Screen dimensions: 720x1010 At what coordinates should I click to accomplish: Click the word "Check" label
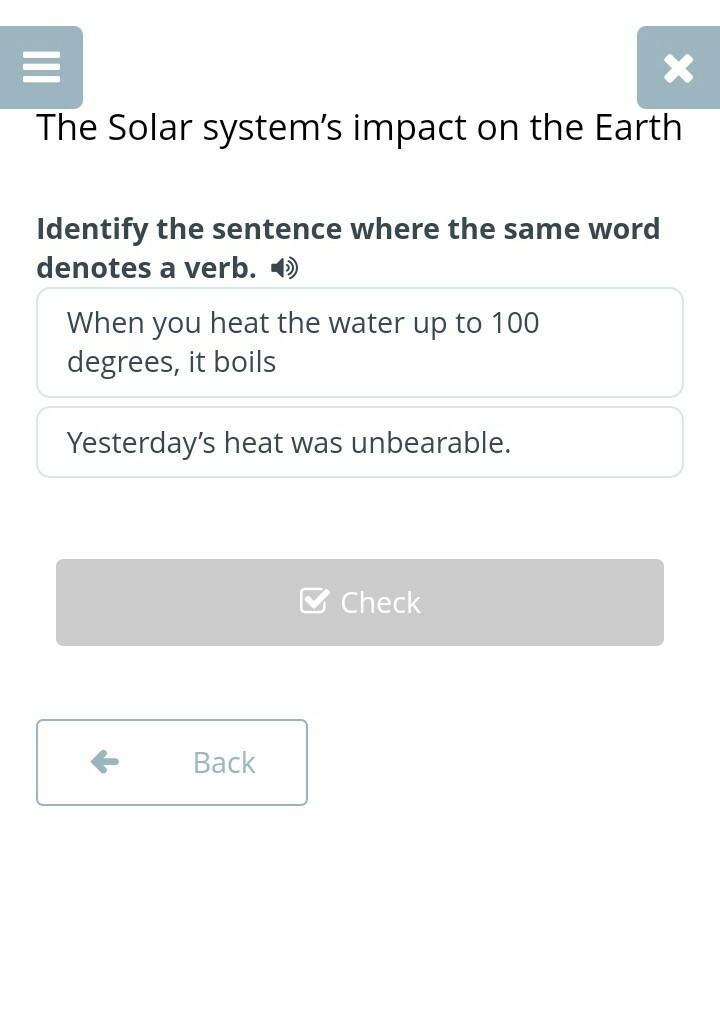(380, 602)
